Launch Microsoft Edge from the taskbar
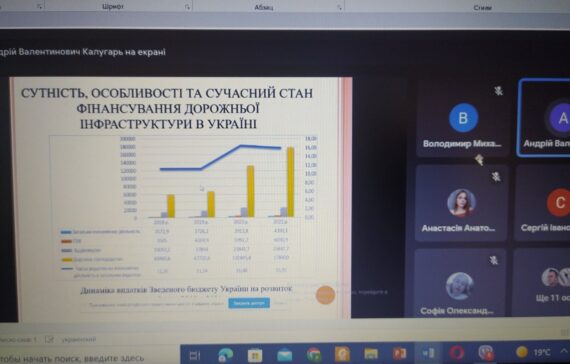The image size is (570, 364). [225, 355]
